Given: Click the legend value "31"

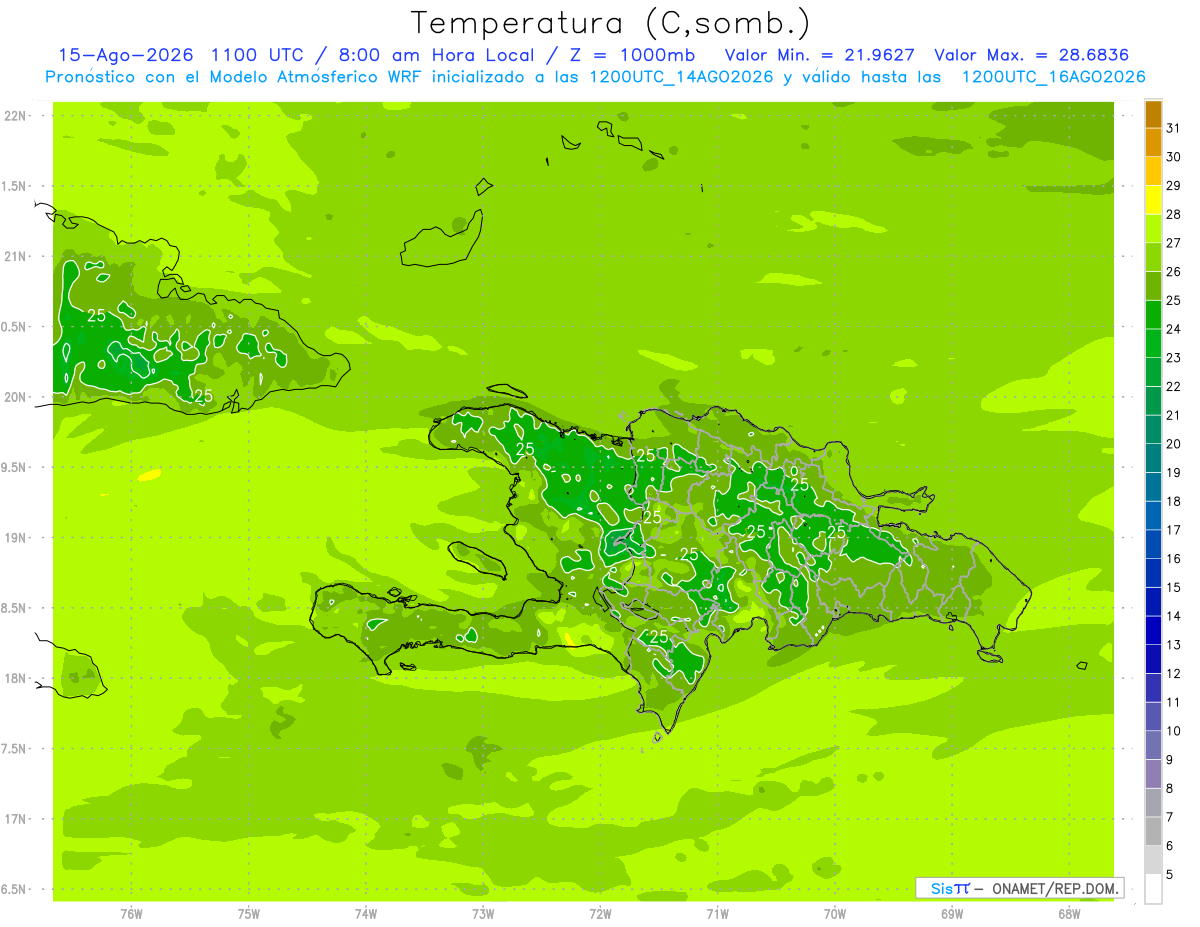Looking at the screenshot, I should pyautogui.click(x=1173, y=128).
